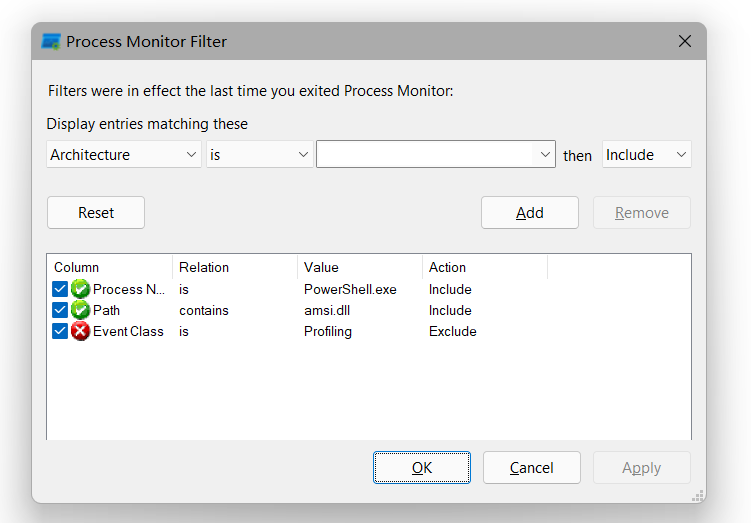
Task: Click 'is' relation in Profiling row
Action: pos(184,331)
